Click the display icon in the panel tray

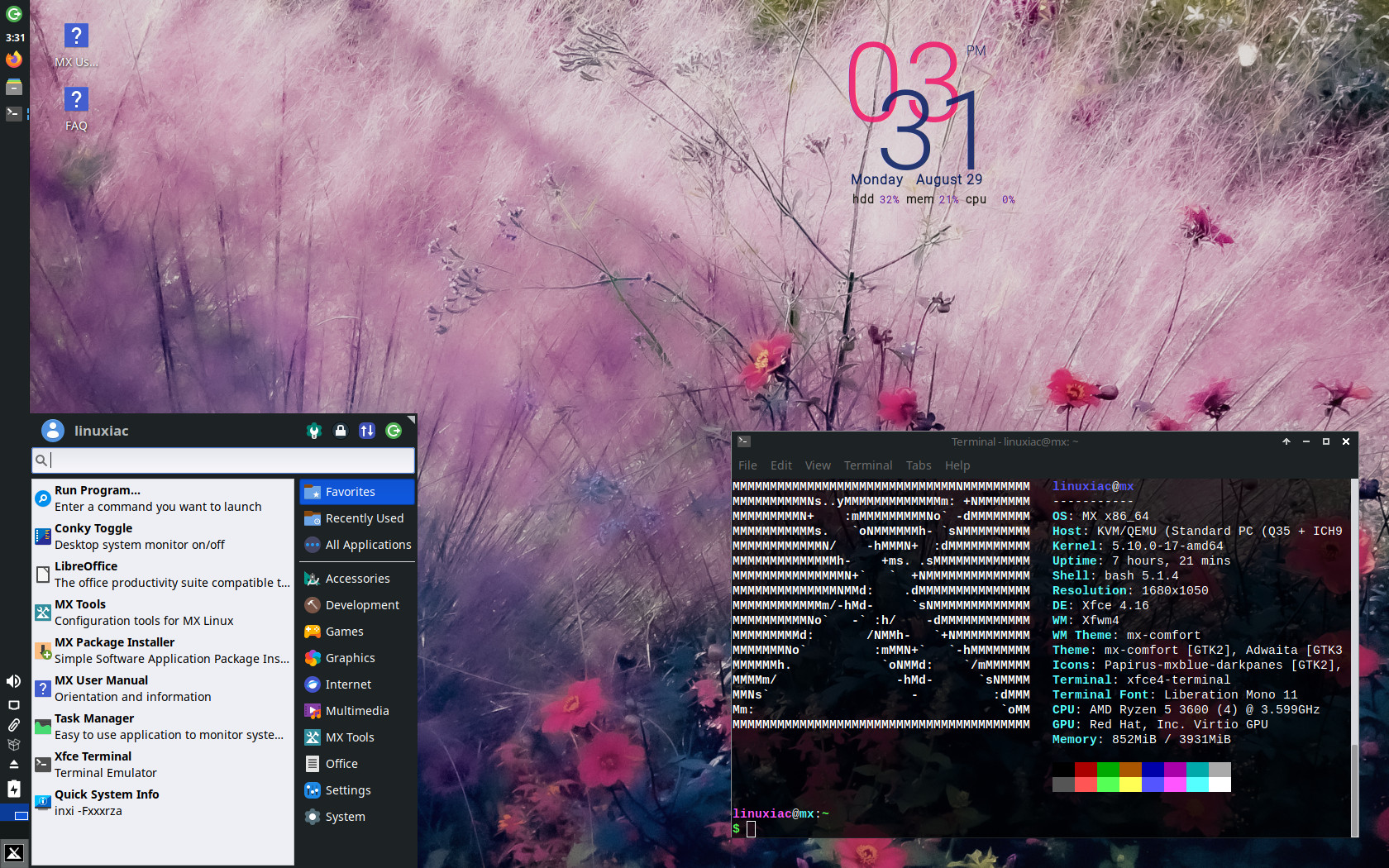coord(14,705)
